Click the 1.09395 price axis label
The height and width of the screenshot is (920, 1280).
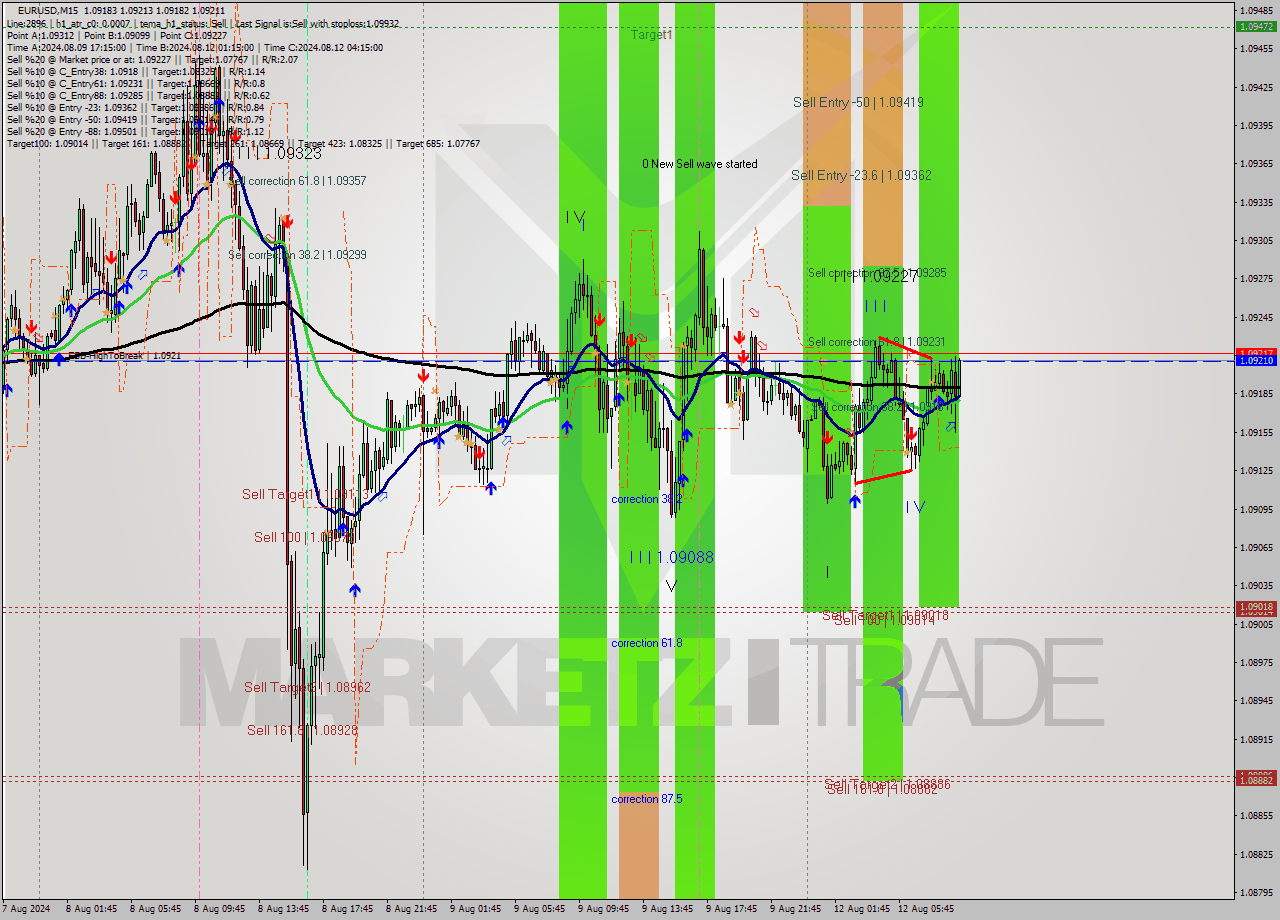(x=1257, y=126)
